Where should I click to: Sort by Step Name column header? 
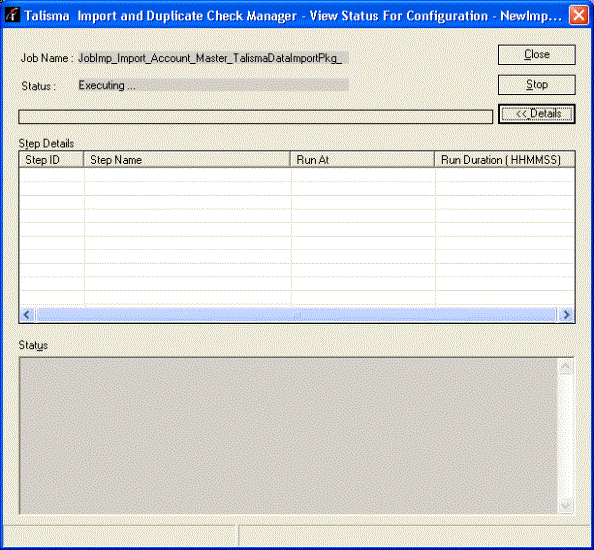[187, 160]
